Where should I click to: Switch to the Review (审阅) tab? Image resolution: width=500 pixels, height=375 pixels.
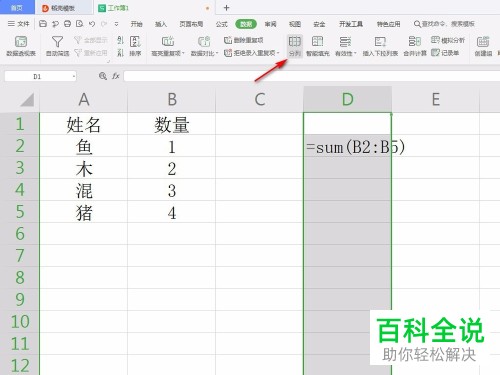[x=270, y=24]
